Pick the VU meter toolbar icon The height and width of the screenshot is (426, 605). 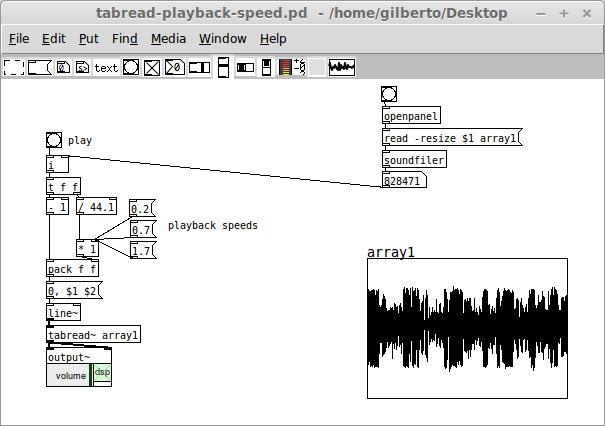coord(286,67)
